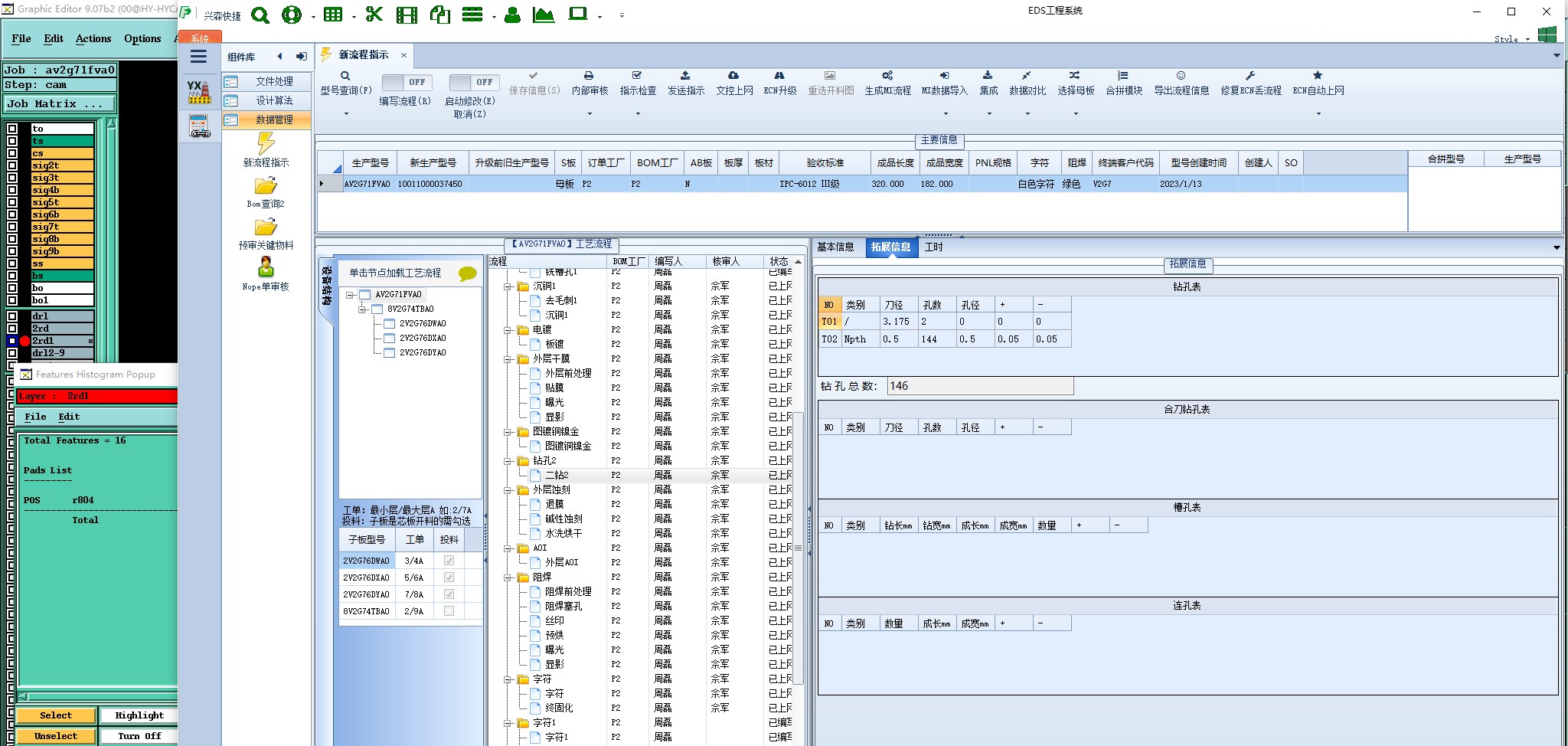This screenshot has width=1568, height=746.
Task: Click the magnifier search icon in the top toolbar
Action: (260, 15)
